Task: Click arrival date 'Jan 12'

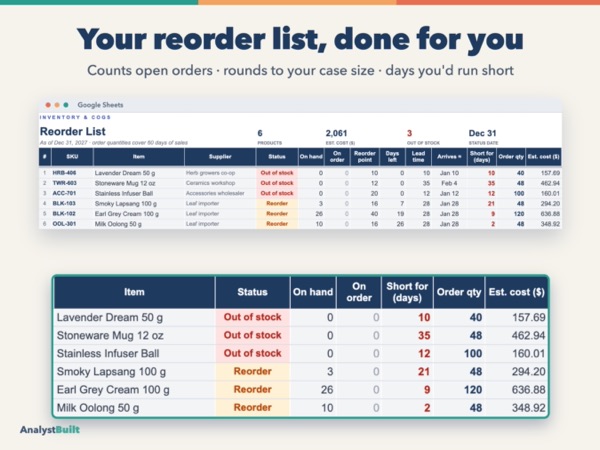Action: click(449, 193)
